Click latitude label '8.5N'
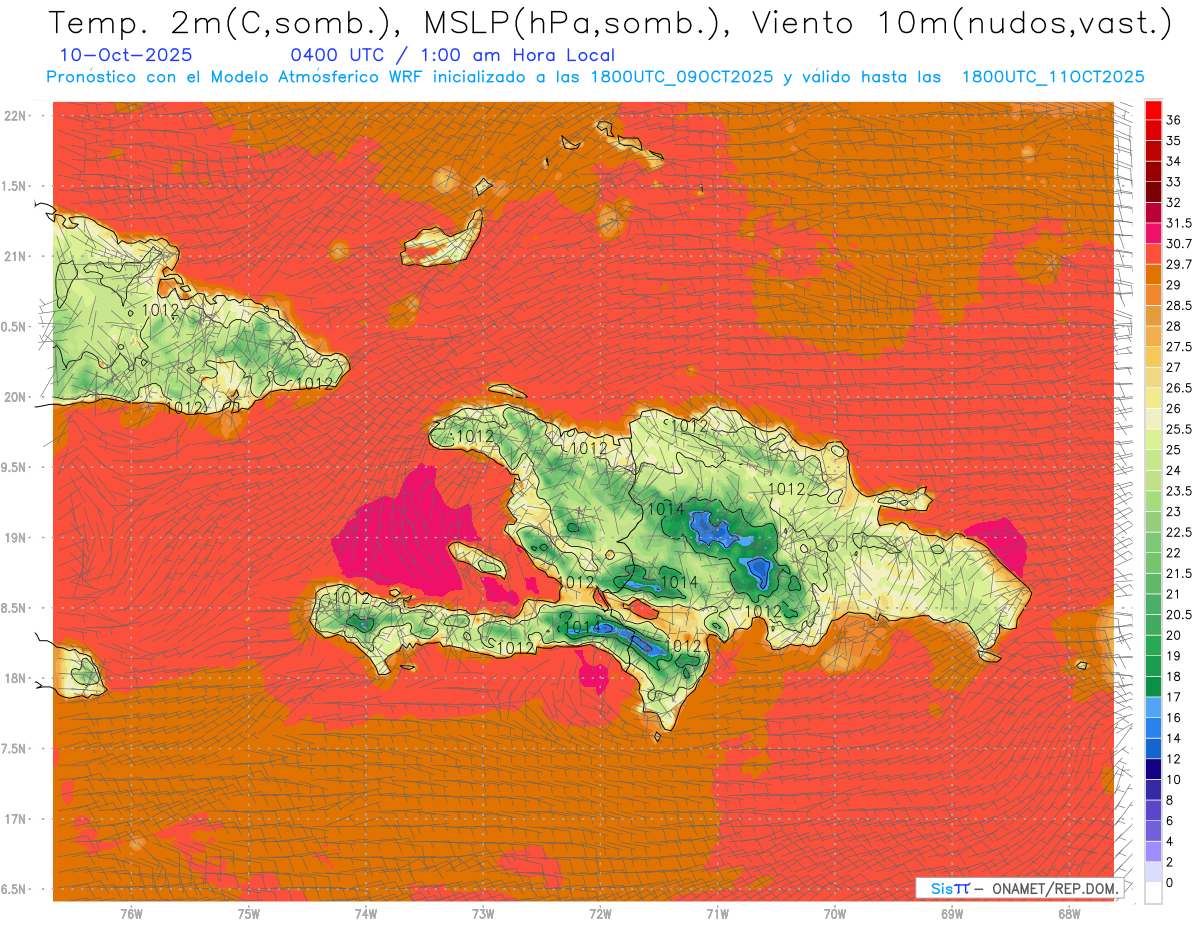 [x=13, y=608]
